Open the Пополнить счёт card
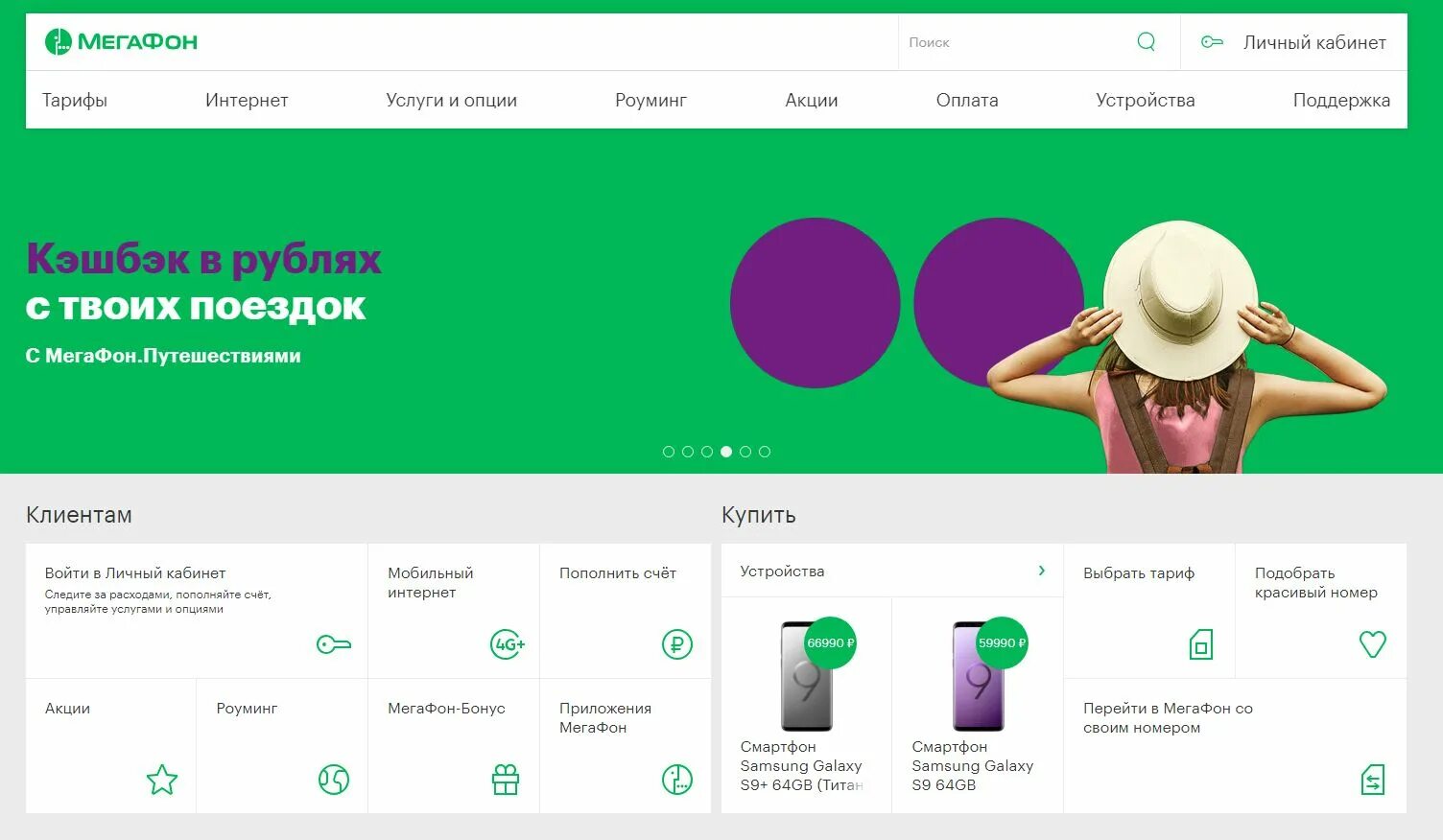The image size is (1443, 840). [626, 611]
